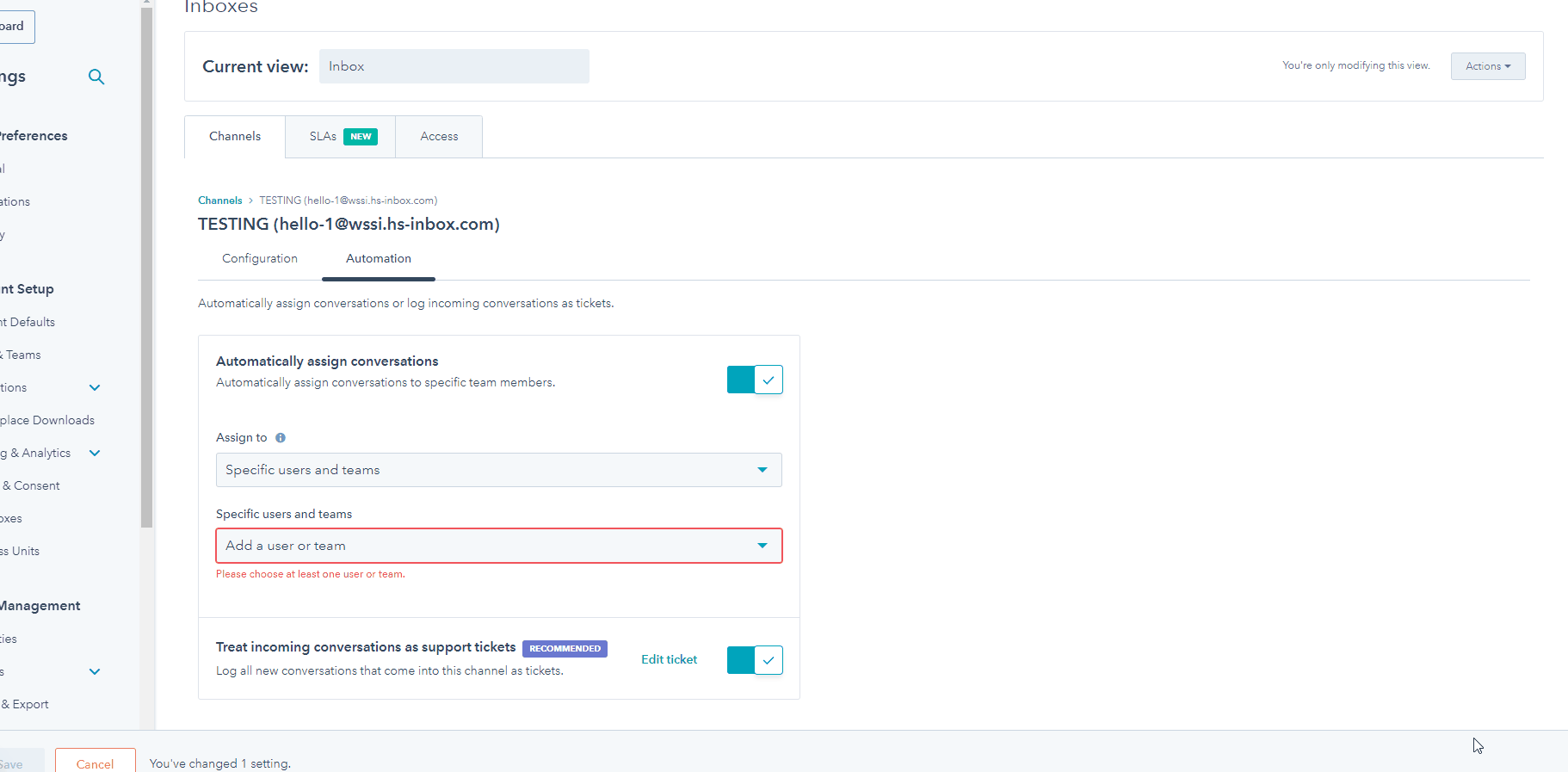Click the 'Please choose at least one user or team.' error
Screen dimensions: 1568x772
(x=311, y=574)
